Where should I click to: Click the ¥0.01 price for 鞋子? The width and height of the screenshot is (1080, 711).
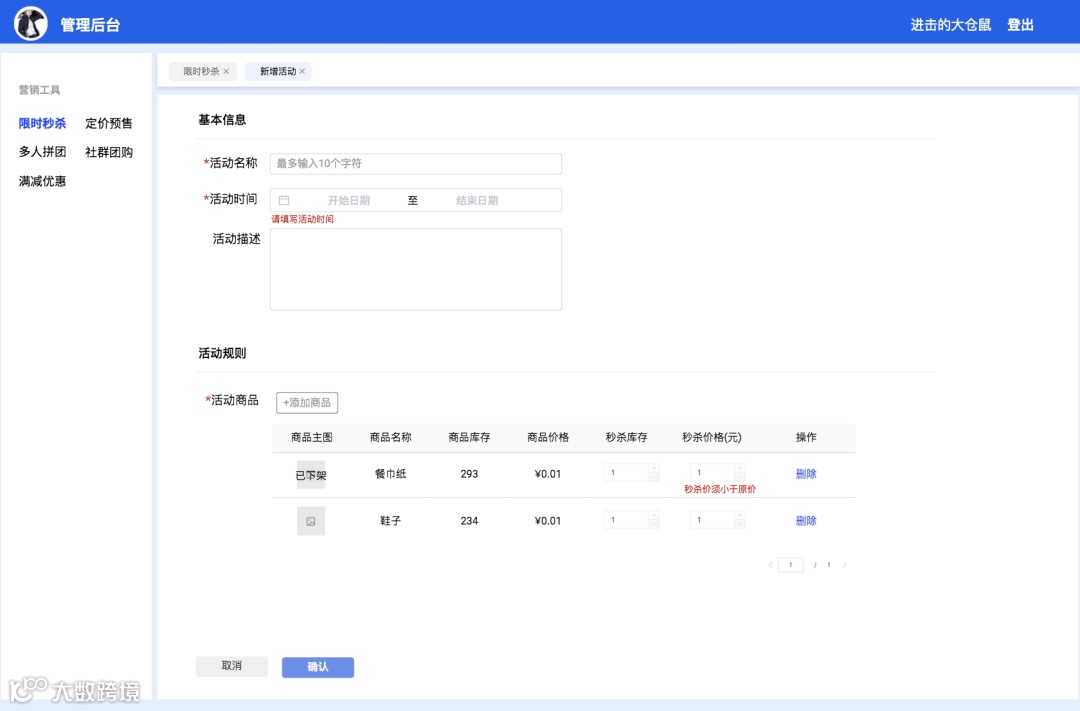548,521
